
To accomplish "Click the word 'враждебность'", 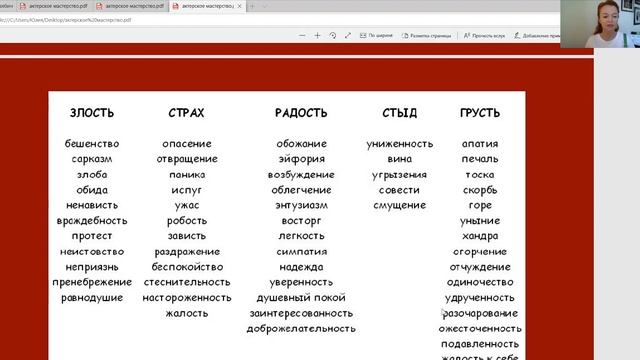I will click(x=92, y=220).
